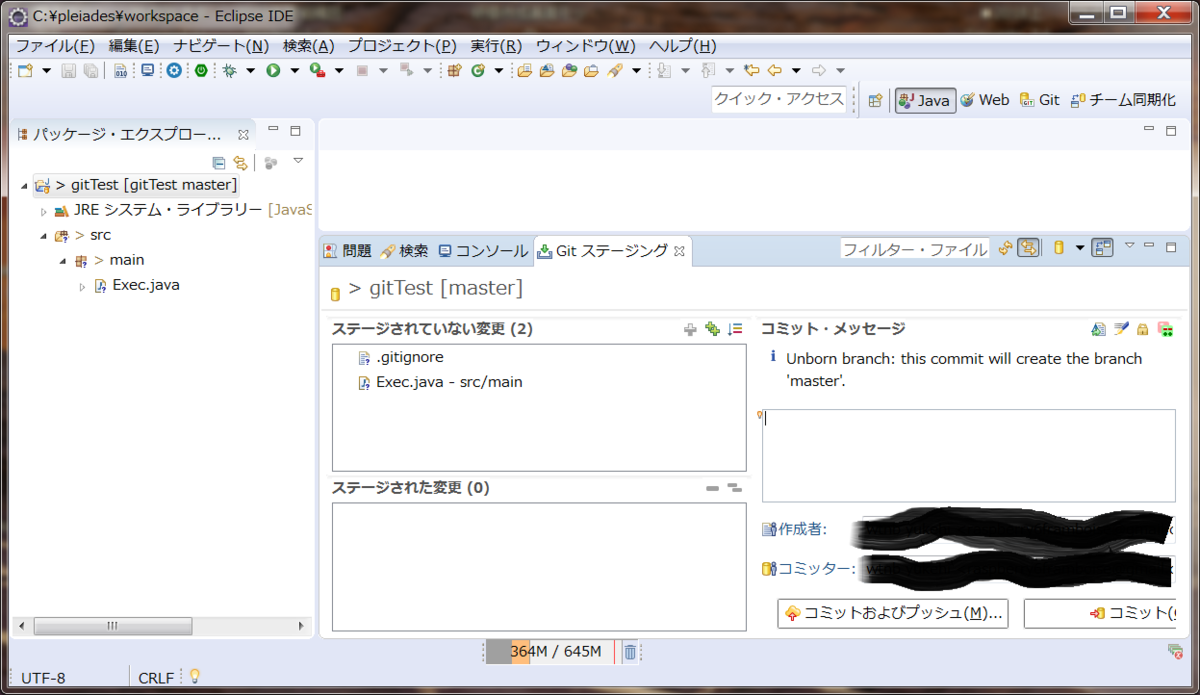Toggle sign commit lock icon
The image size is (1200, 695).
coord(1144,329)
